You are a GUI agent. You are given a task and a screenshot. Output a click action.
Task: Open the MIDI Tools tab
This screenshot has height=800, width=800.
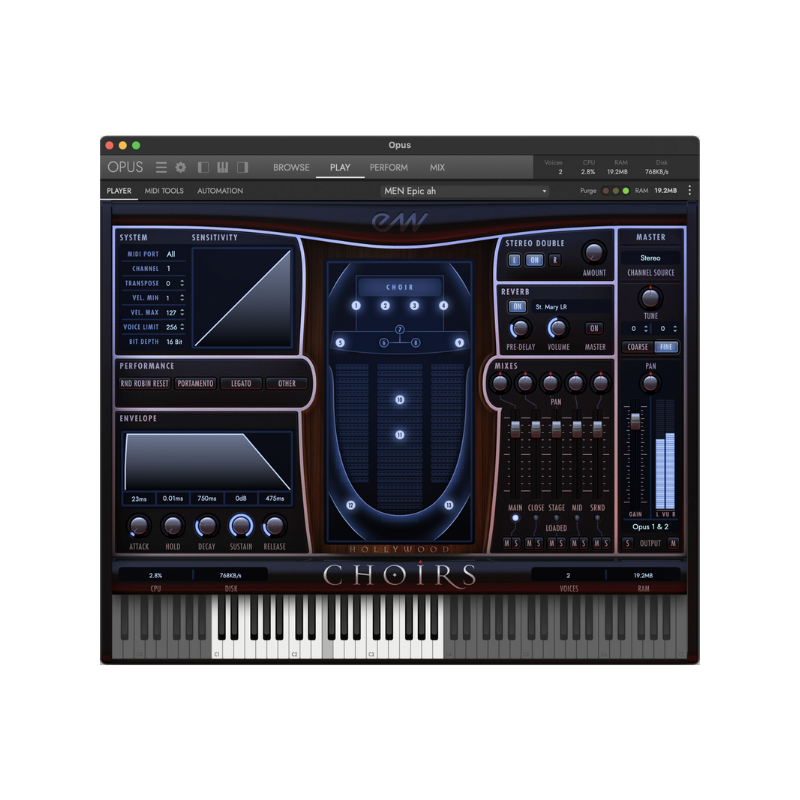coord(164,191)
